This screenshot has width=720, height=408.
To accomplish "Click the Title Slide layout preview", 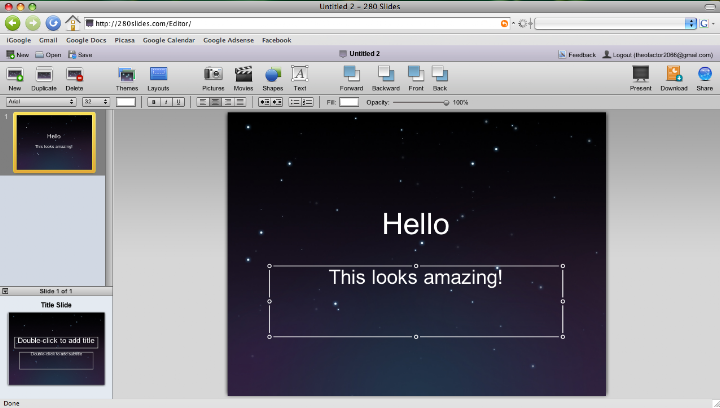I will click(56, 348).
